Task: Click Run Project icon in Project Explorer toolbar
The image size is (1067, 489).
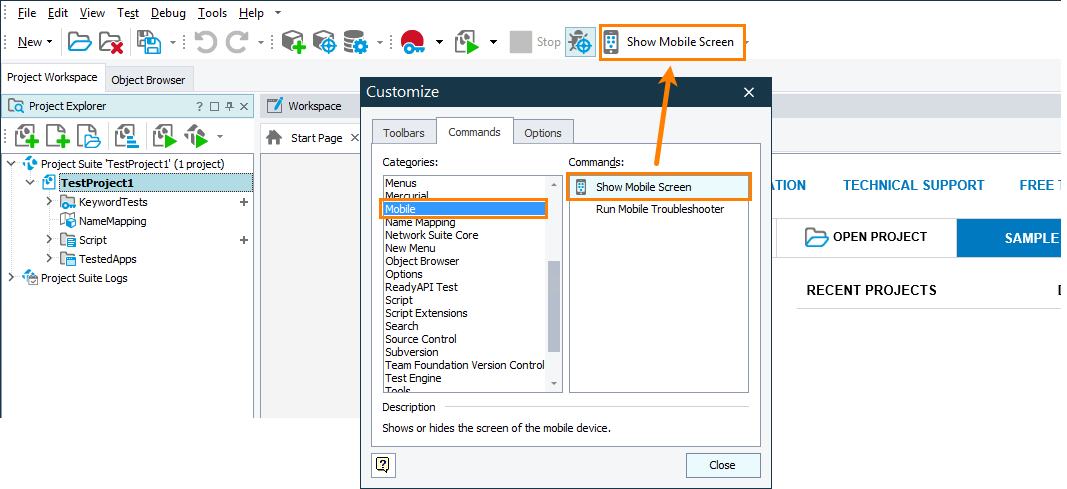Action: [163, 136]
